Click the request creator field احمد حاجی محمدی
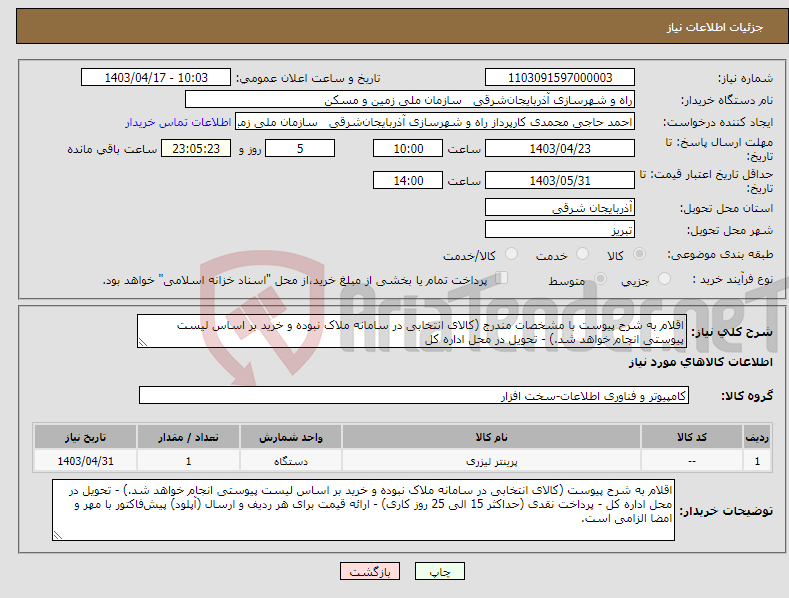This screenshot has height=598, width=789. click(x=435, y=122)
